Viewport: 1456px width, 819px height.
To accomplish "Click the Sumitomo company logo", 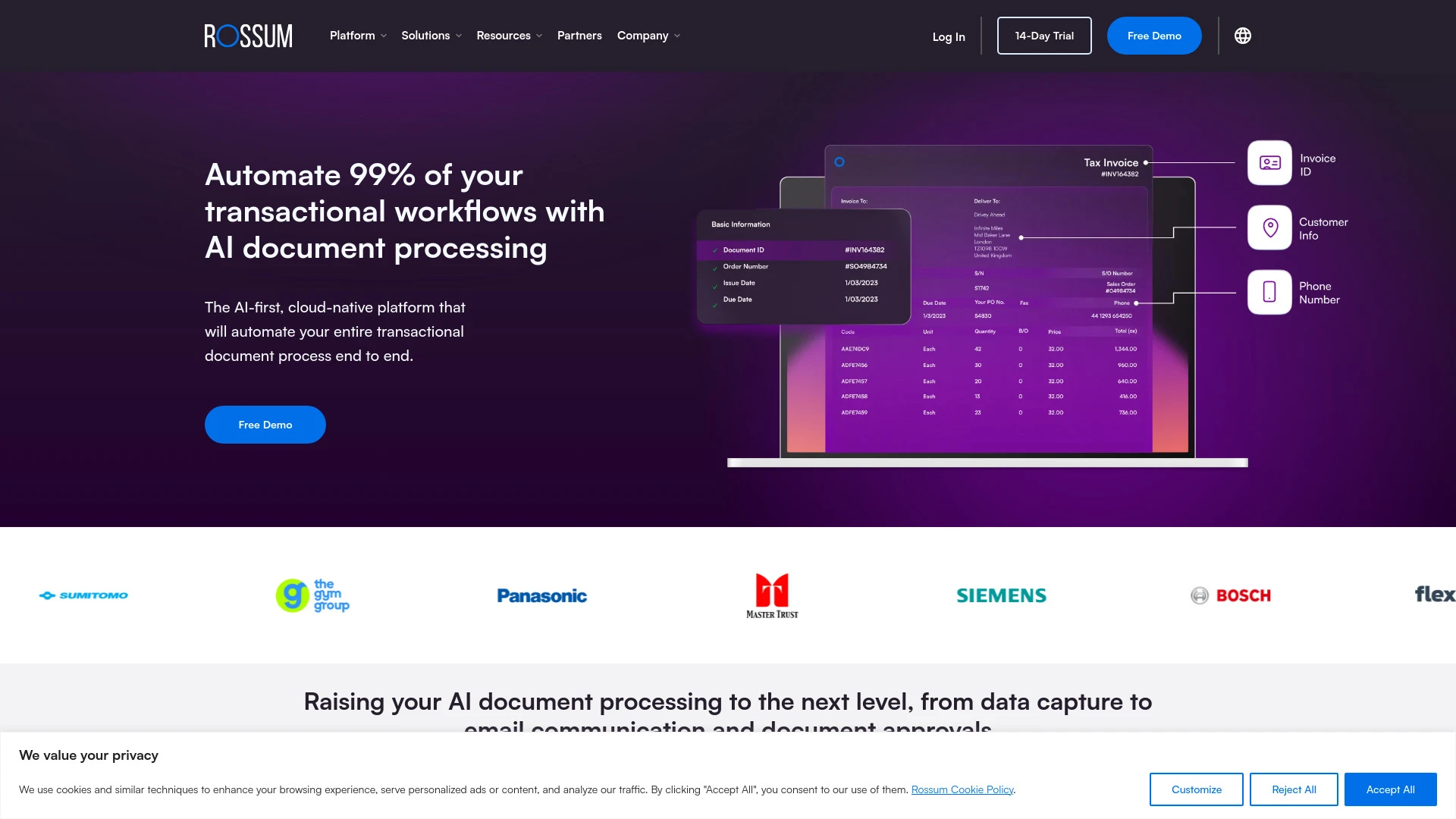I will [83, 595].
